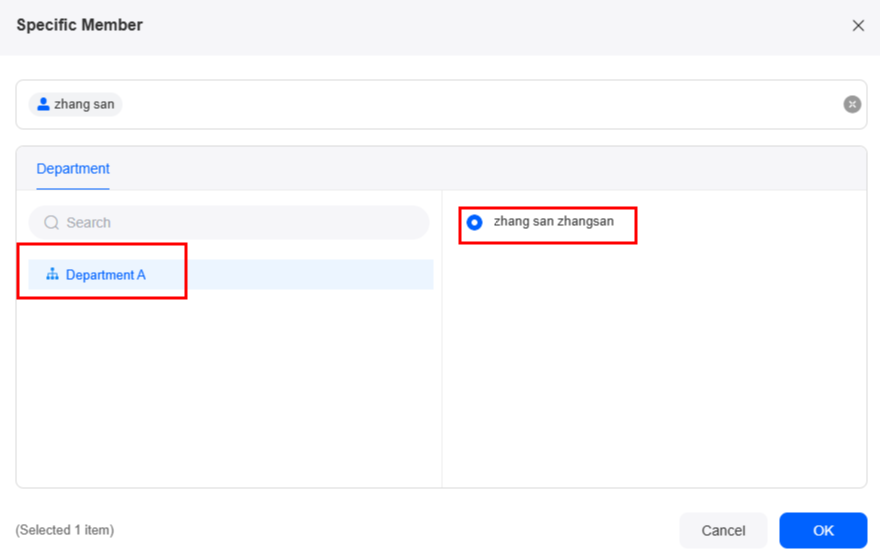Click empty area below Department A tree
The image size is (880, 558).
tap(229, 393)
